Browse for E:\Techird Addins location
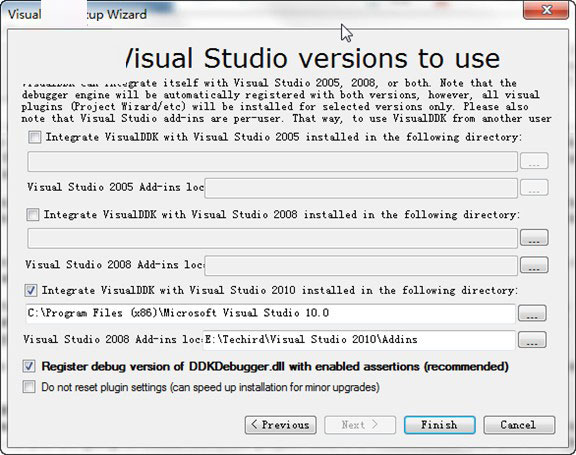The height and width of the screenshot is (455, 576). (x=532, y=340)
